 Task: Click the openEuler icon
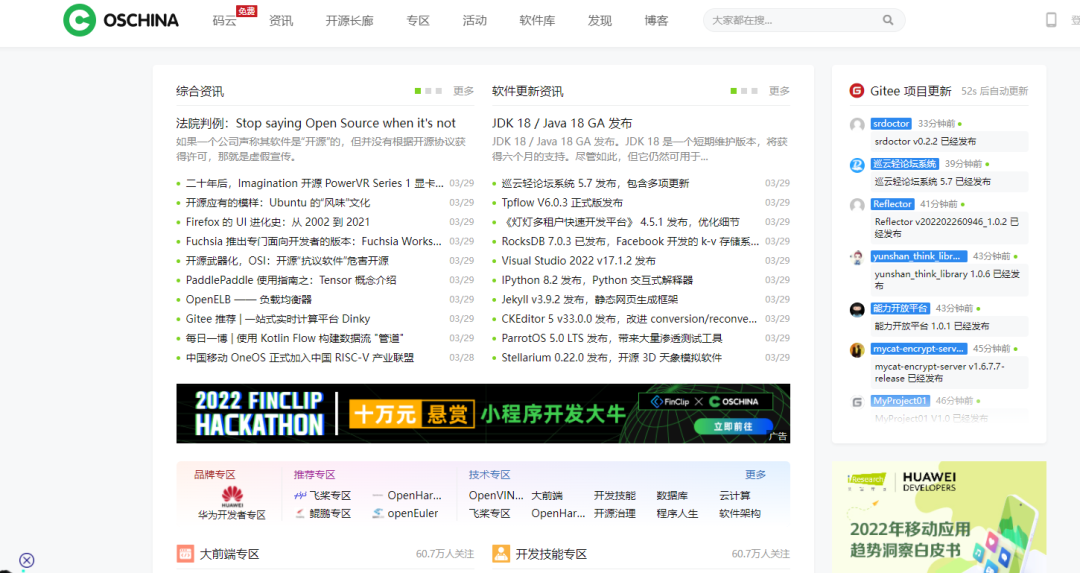click(378, 514)
